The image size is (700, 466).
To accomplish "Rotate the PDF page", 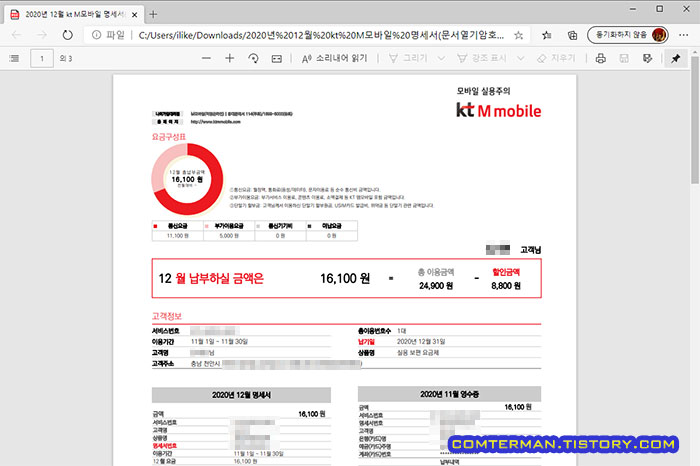I will [x=253, y=58].
